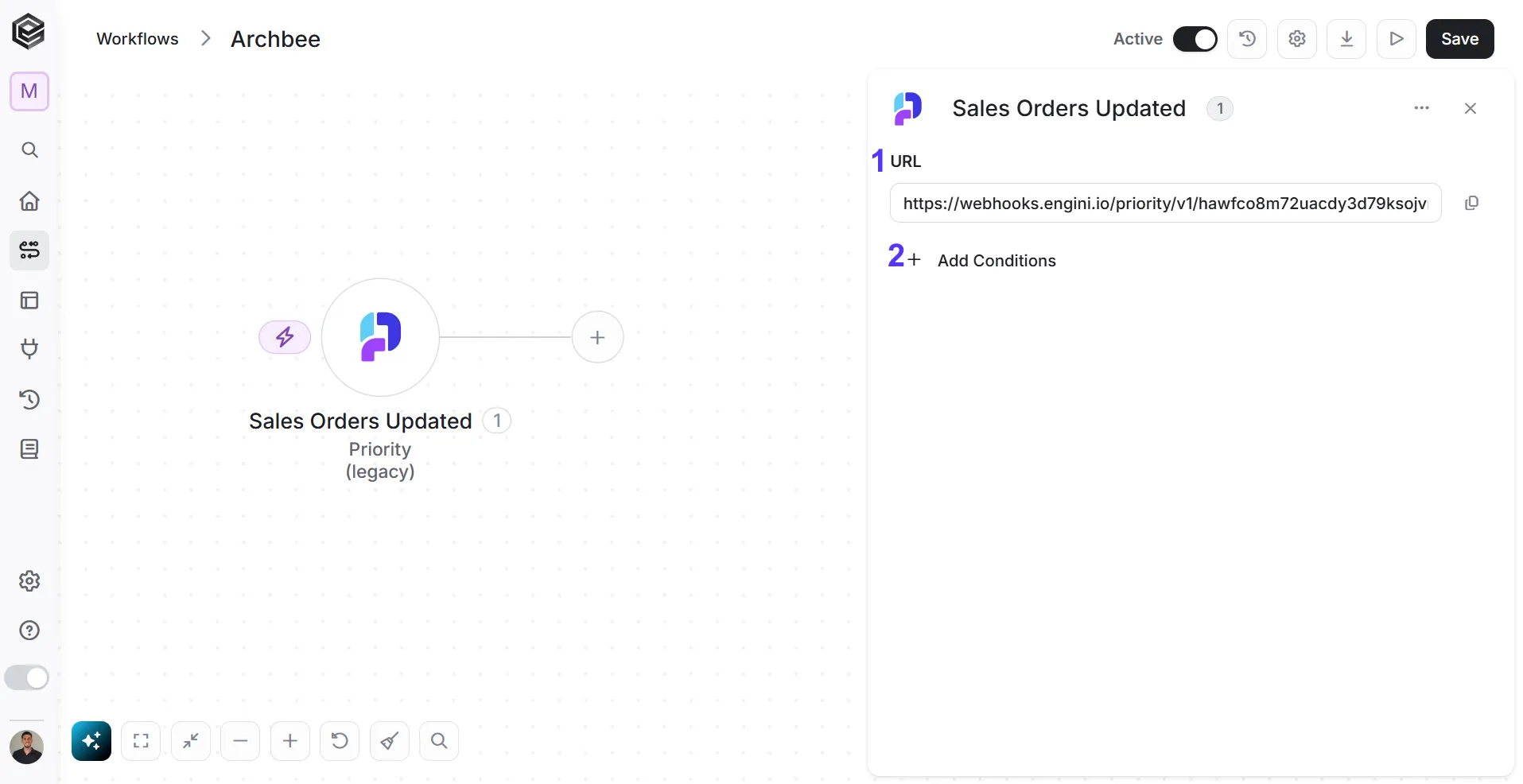Add next step with plus node
The image size is (1523, 784).
coord(597,337)
